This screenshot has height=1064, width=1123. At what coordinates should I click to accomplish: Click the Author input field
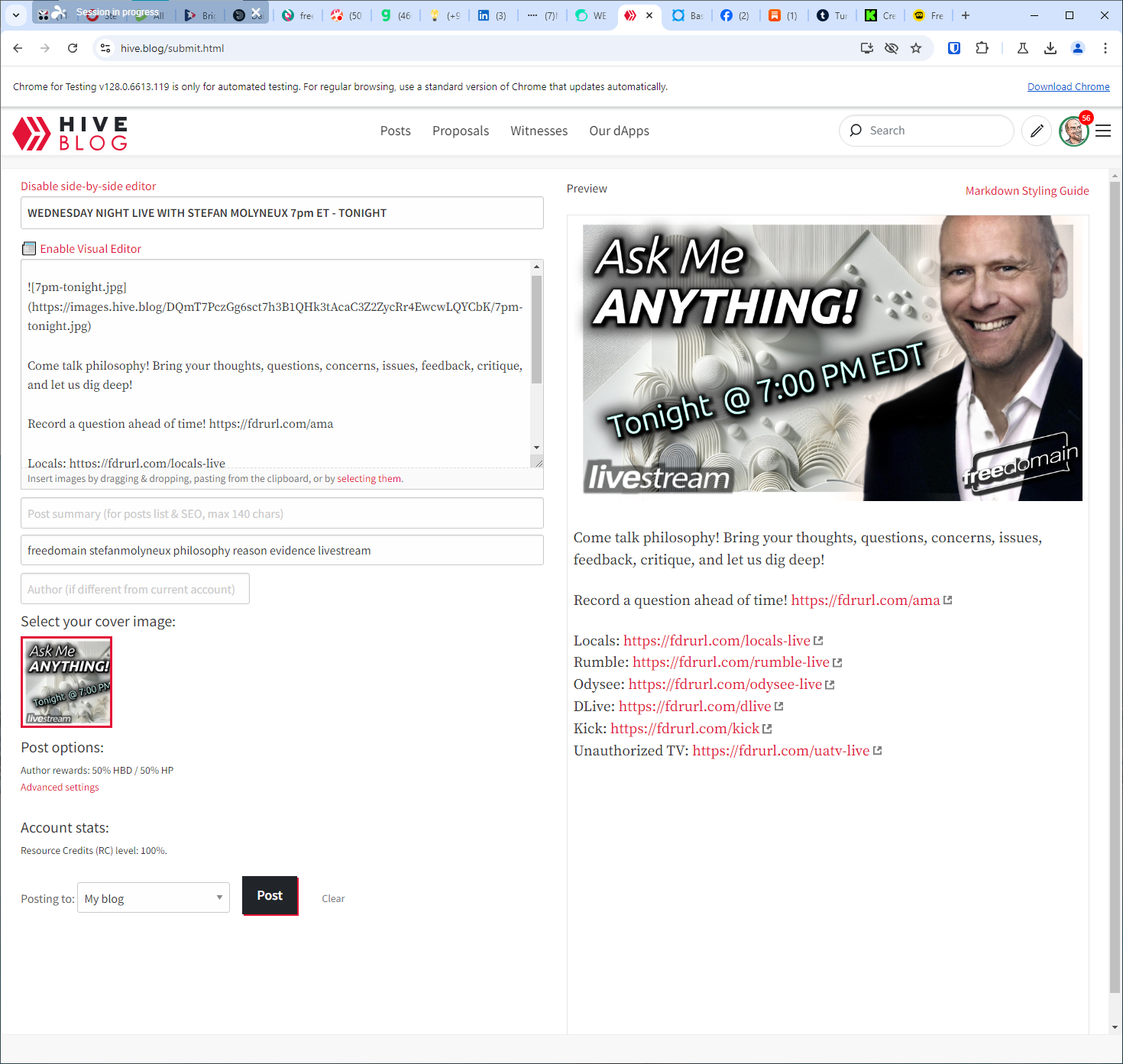pyautogui.click(x=135, y=589)
